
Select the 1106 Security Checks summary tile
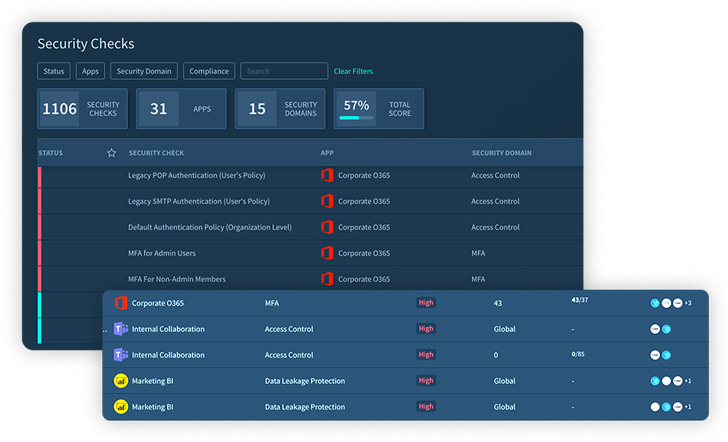tap(83, 109)
